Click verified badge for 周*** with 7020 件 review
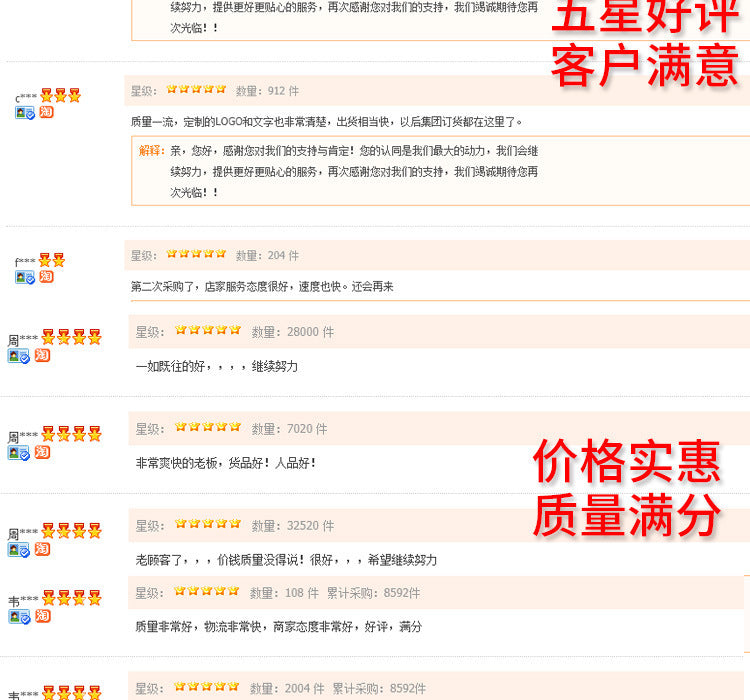The image size is (750, 700). point(19,453)
